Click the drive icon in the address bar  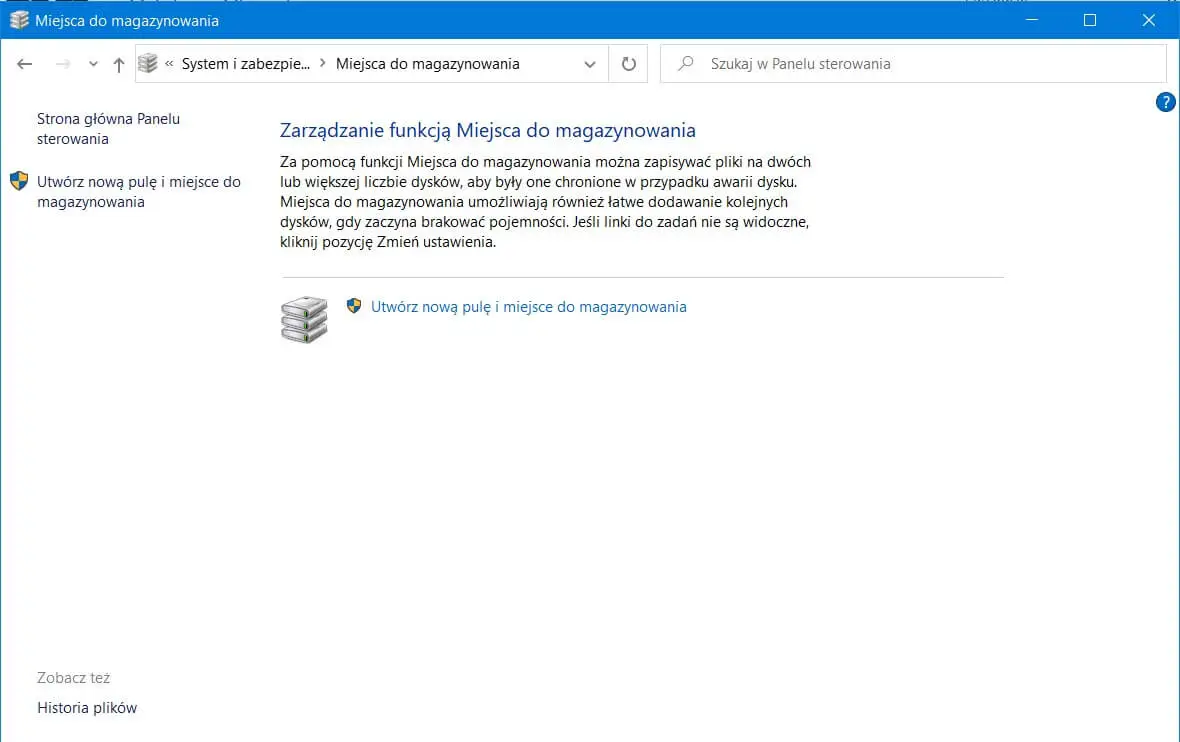pyautogui.click(x=149, y=64)
